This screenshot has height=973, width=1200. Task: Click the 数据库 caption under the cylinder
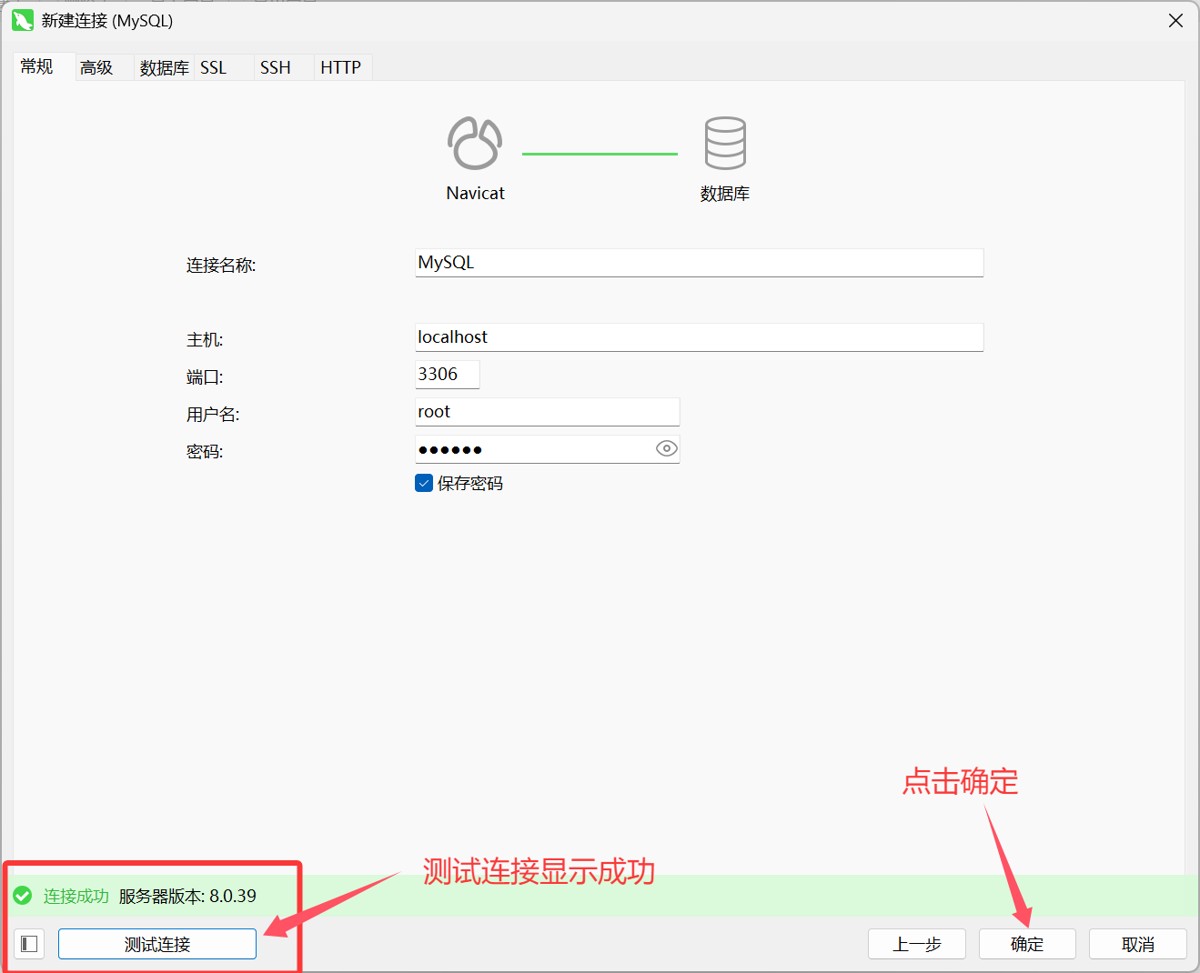[x=725, y=194]
